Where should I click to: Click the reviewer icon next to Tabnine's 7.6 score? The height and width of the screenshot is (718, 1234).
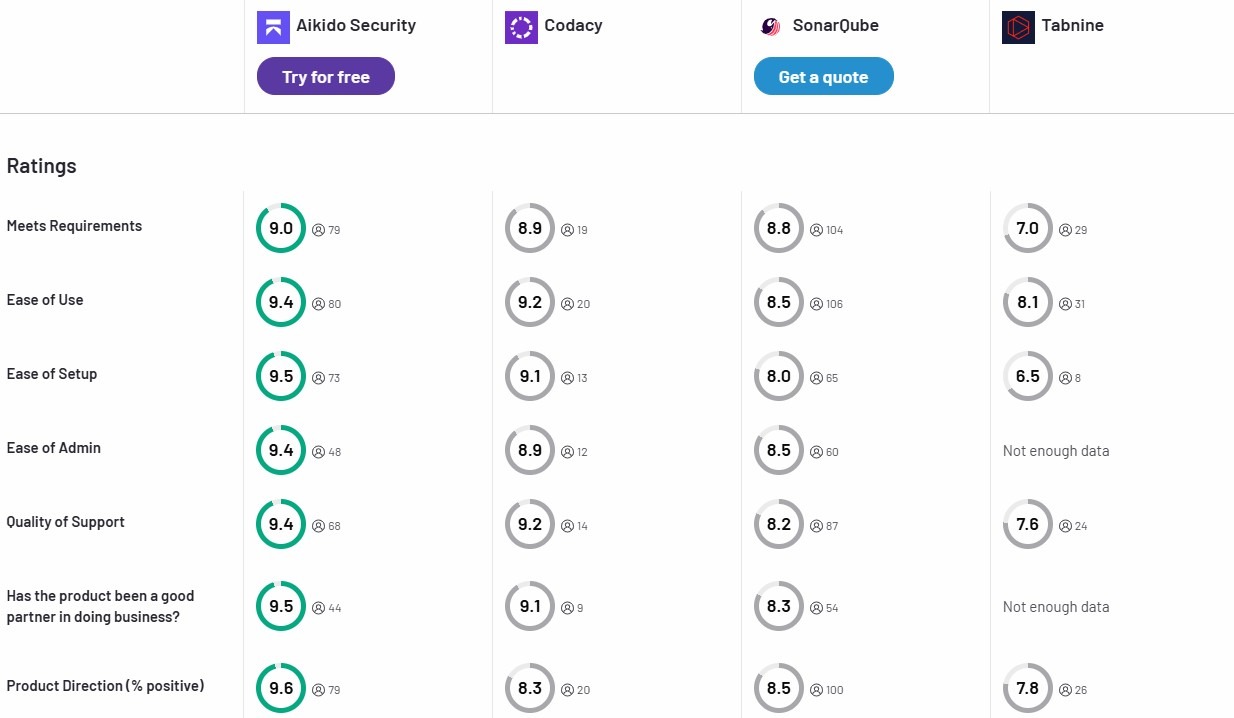tap(1063, 526)
